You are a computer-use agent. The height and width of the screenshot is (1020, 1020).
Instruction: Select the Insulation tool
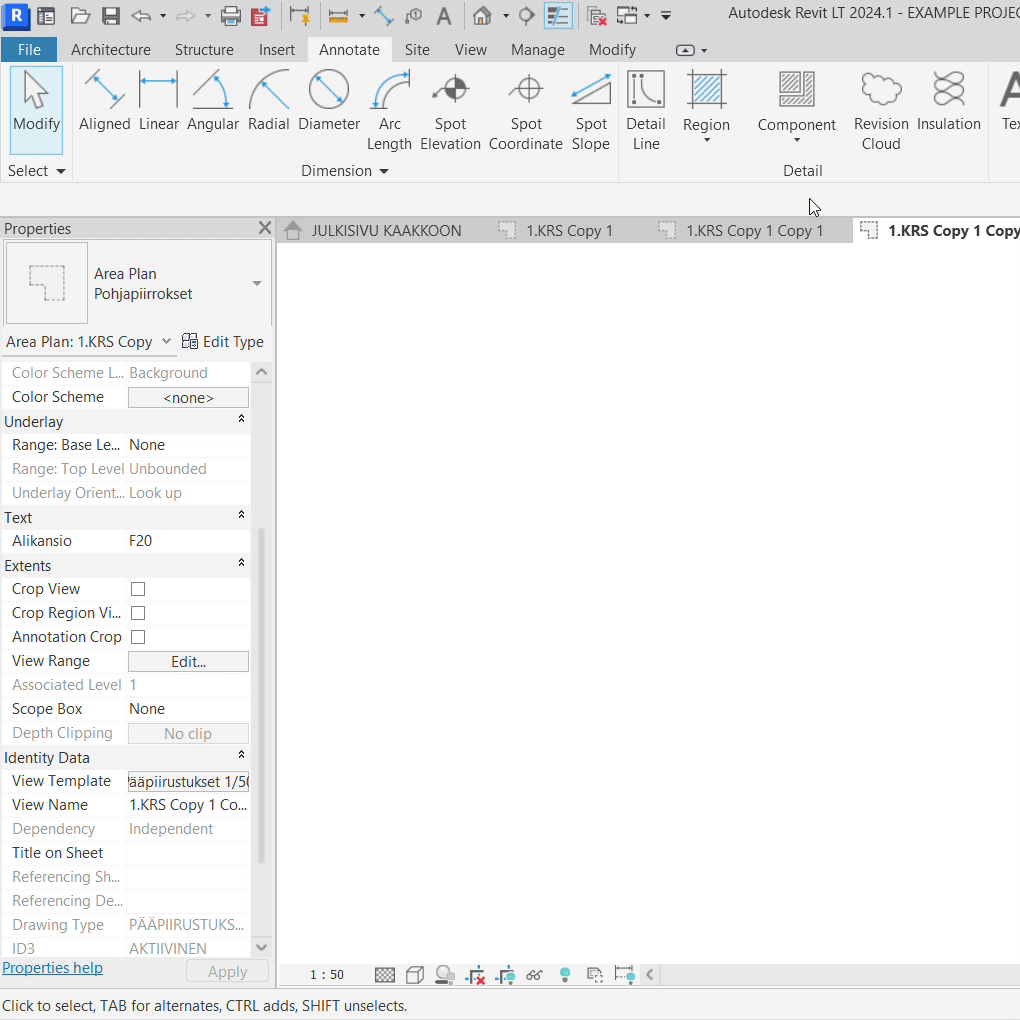pyautogui.click(x=948, y=102)
